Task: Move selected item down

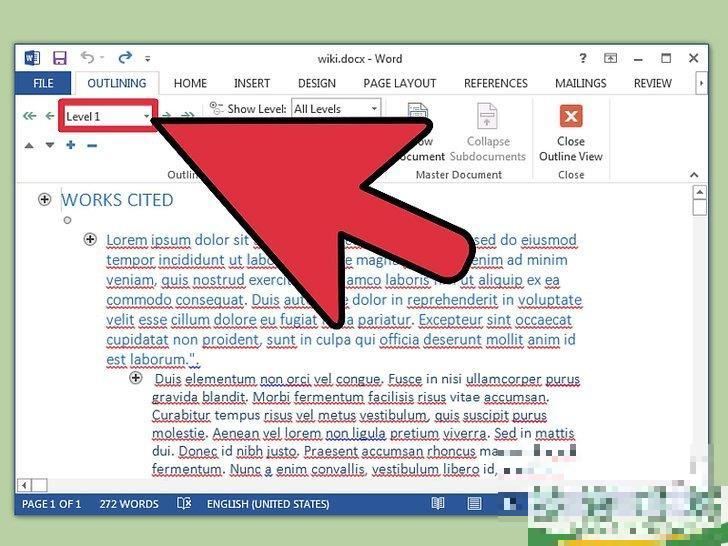Action: [50, 145]
